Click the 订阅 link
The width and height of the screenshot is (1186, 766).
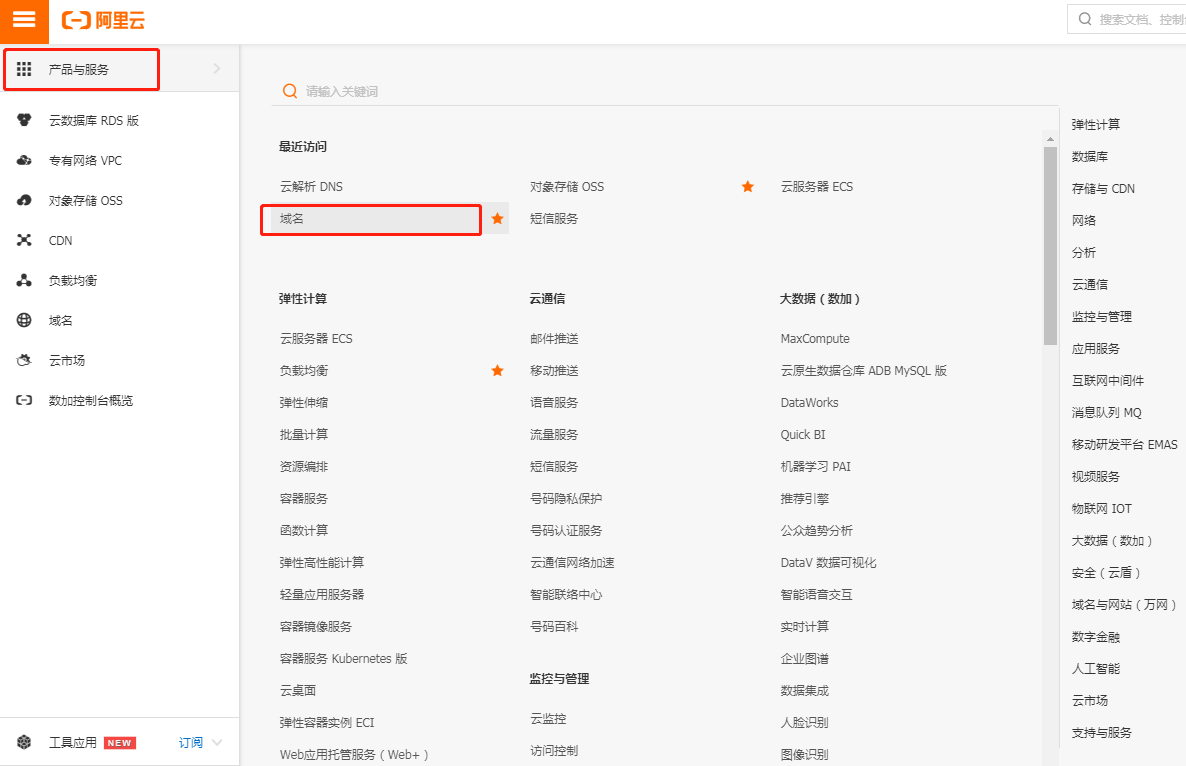tap(191, 742)
